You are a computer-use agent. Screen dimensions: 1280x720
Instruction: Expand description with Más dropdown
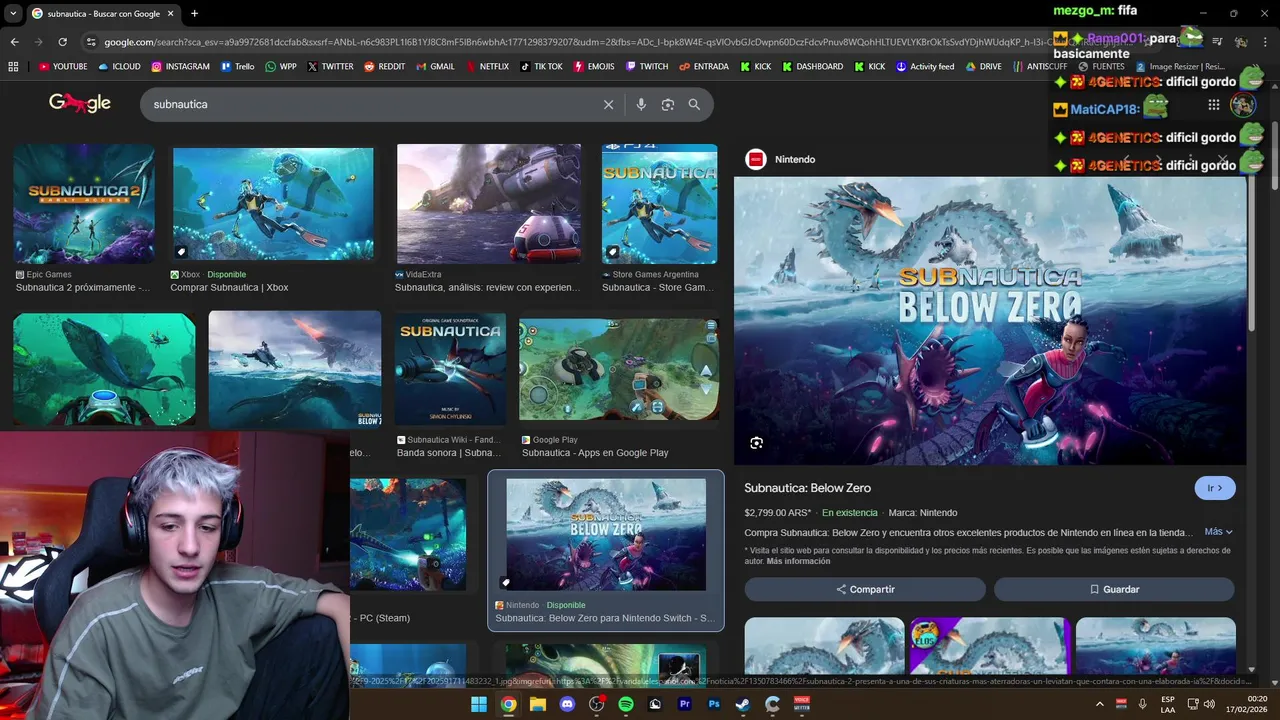pos(1218,532)
